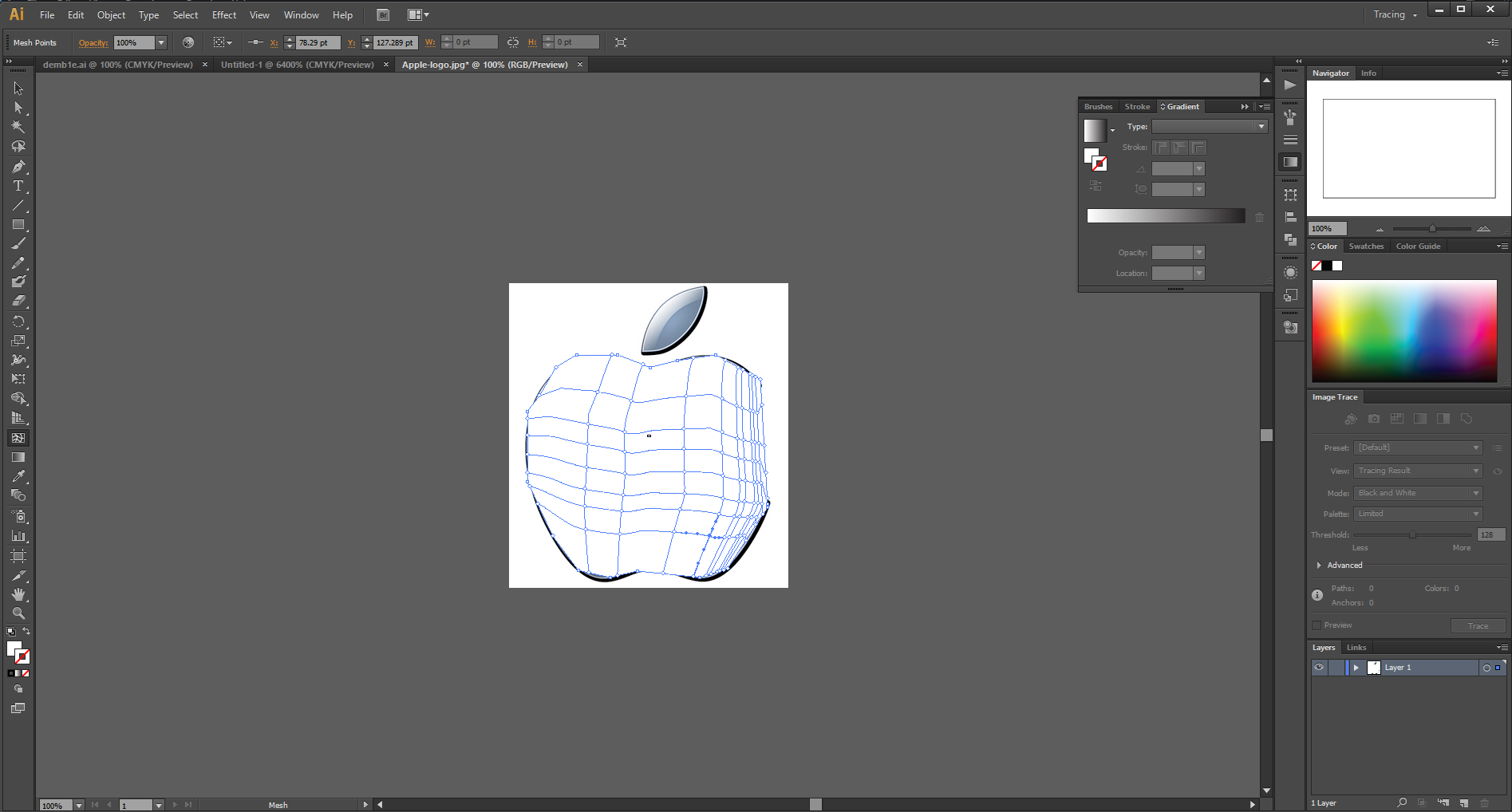The image size is (1512, 812).
Task: Click the Layer 1 target circle
Action: pos(1486,668)
